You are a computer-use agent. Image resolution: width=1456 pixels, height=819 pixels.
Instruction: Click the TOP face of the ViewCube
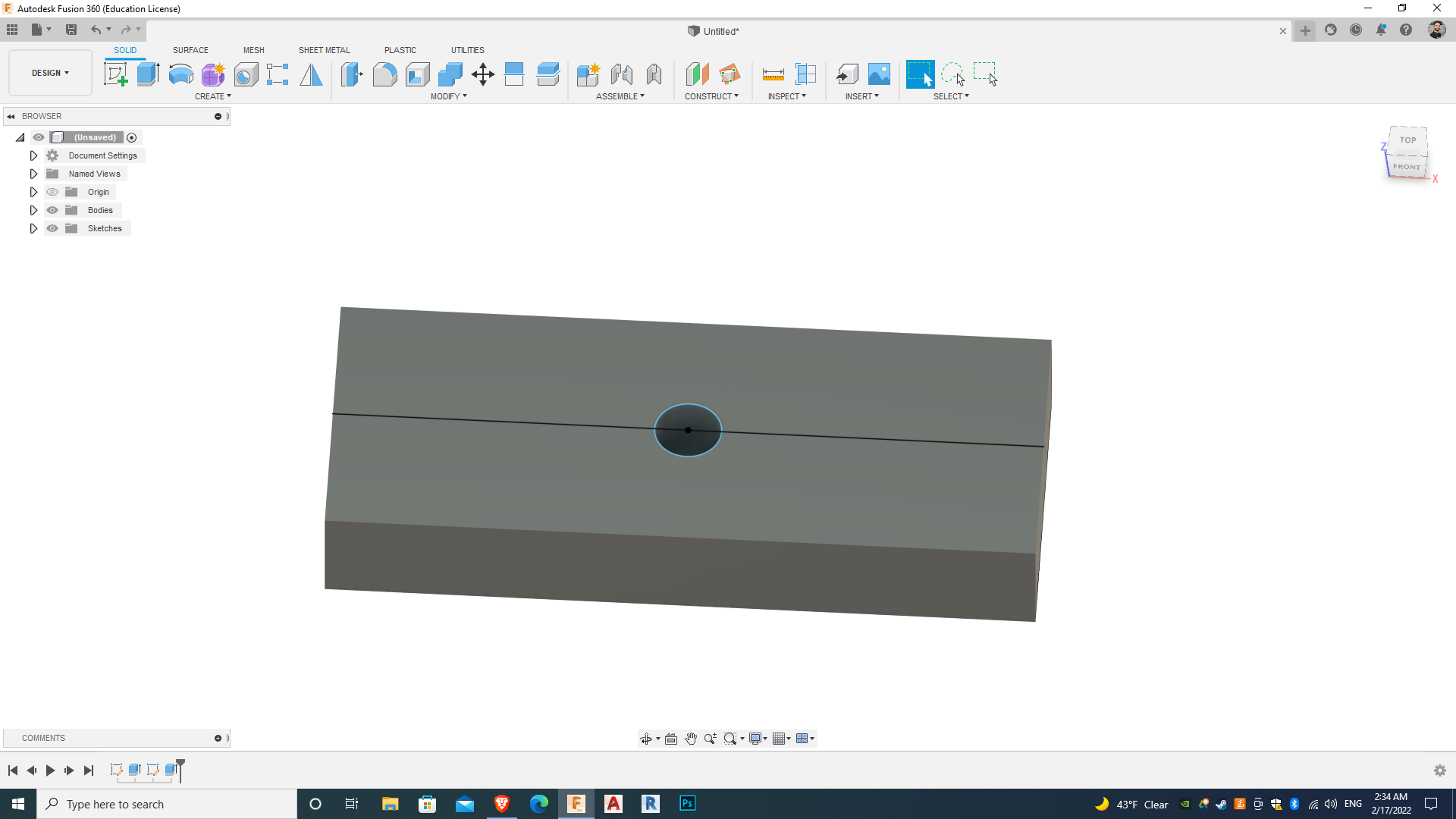point(1408,140)
